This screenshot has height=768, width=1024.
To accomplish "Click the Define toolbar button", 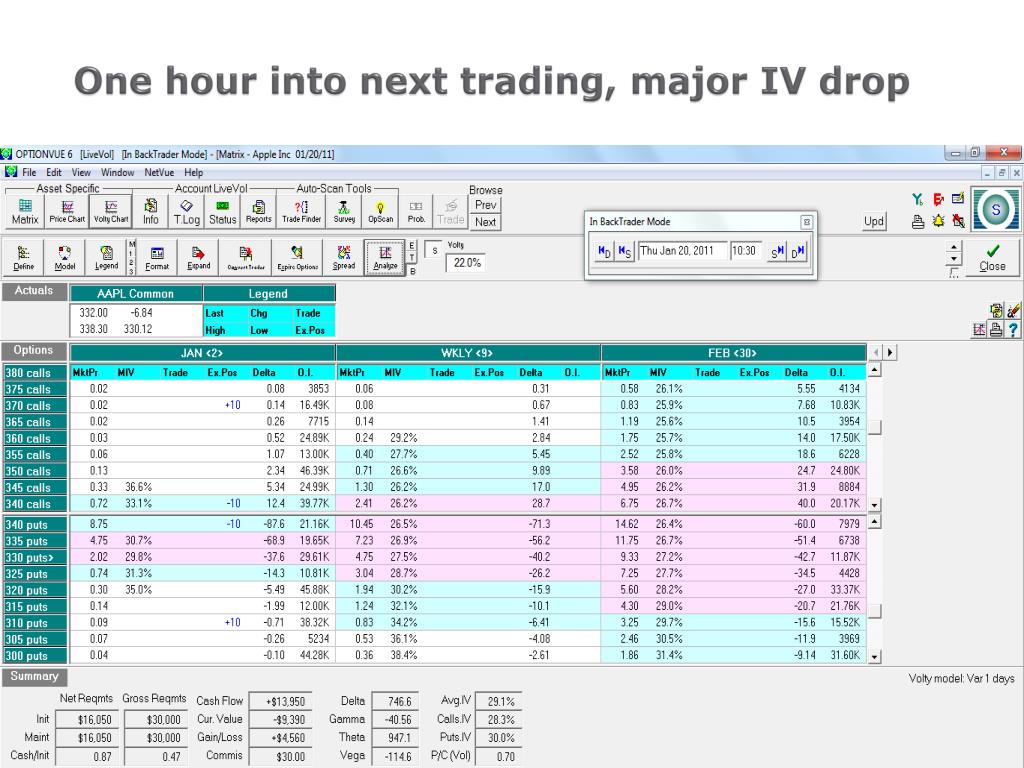I will [24, 258].
